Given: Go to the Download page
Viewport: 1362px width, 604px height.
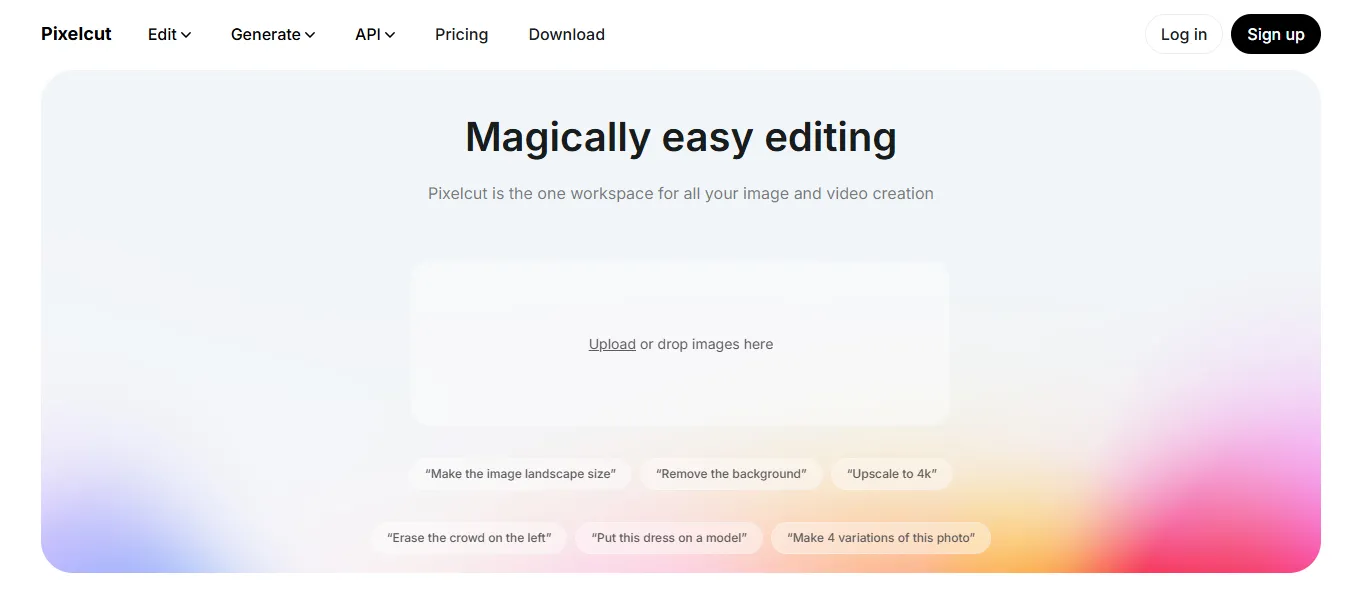Looking at the screenshot, I should pyautogui.click(x=567, y=34).
